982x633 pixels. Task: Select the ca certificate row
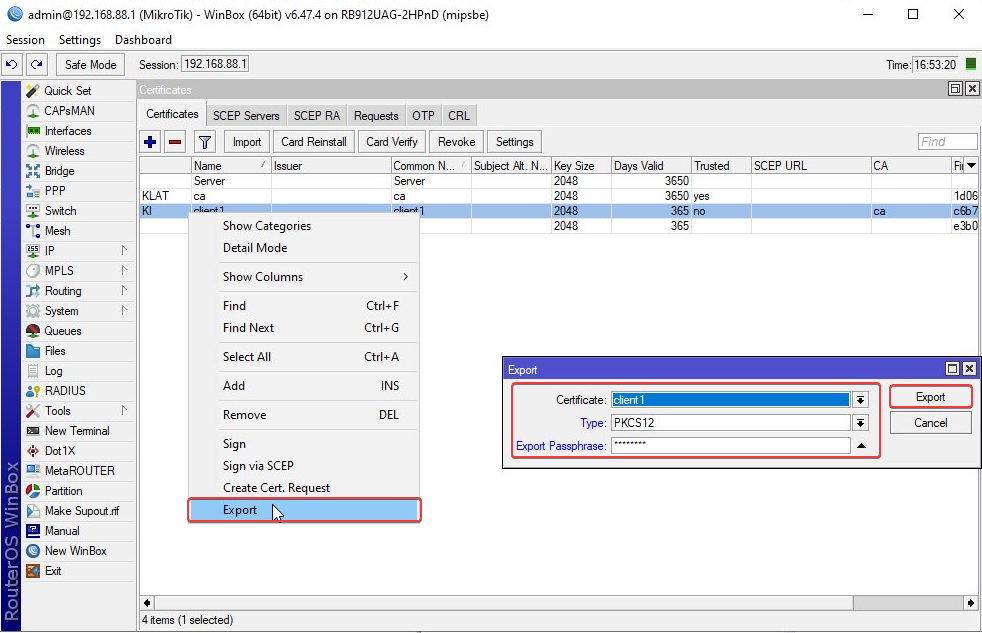559,196
